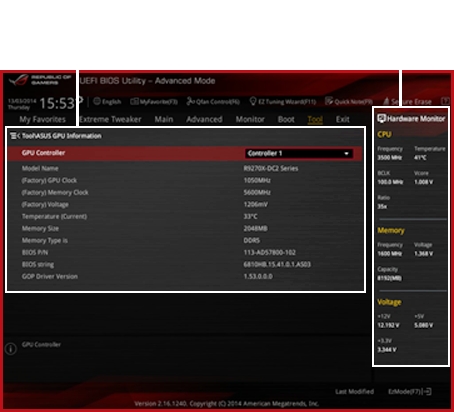The image size is (454, 412).
Task: Click the Memory Size label
Action: (40, 228)
